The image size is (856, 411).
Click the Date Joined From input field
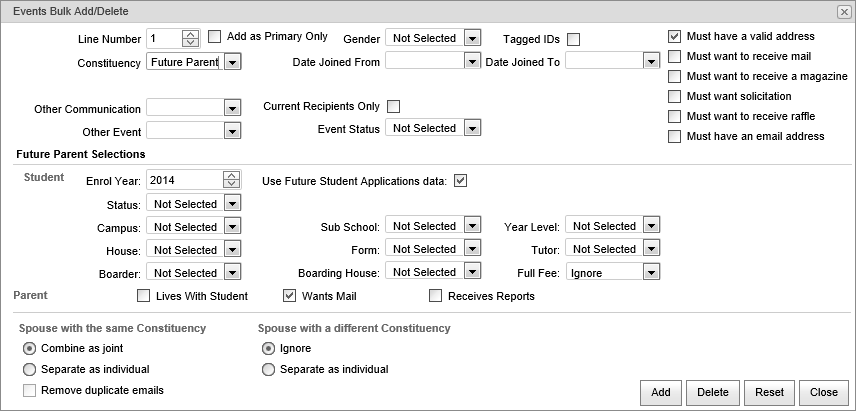tap(425, 61)
